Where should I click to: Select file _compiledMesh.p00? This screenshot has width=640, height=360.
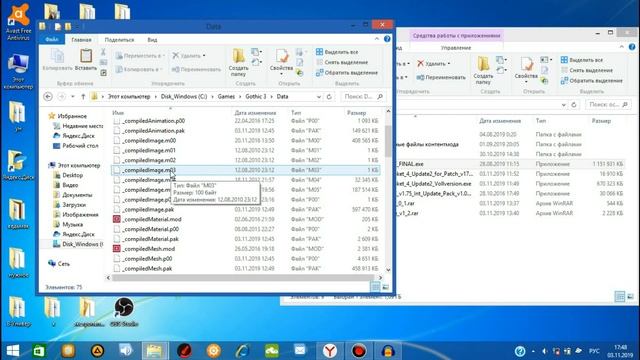tap(147, 258)
